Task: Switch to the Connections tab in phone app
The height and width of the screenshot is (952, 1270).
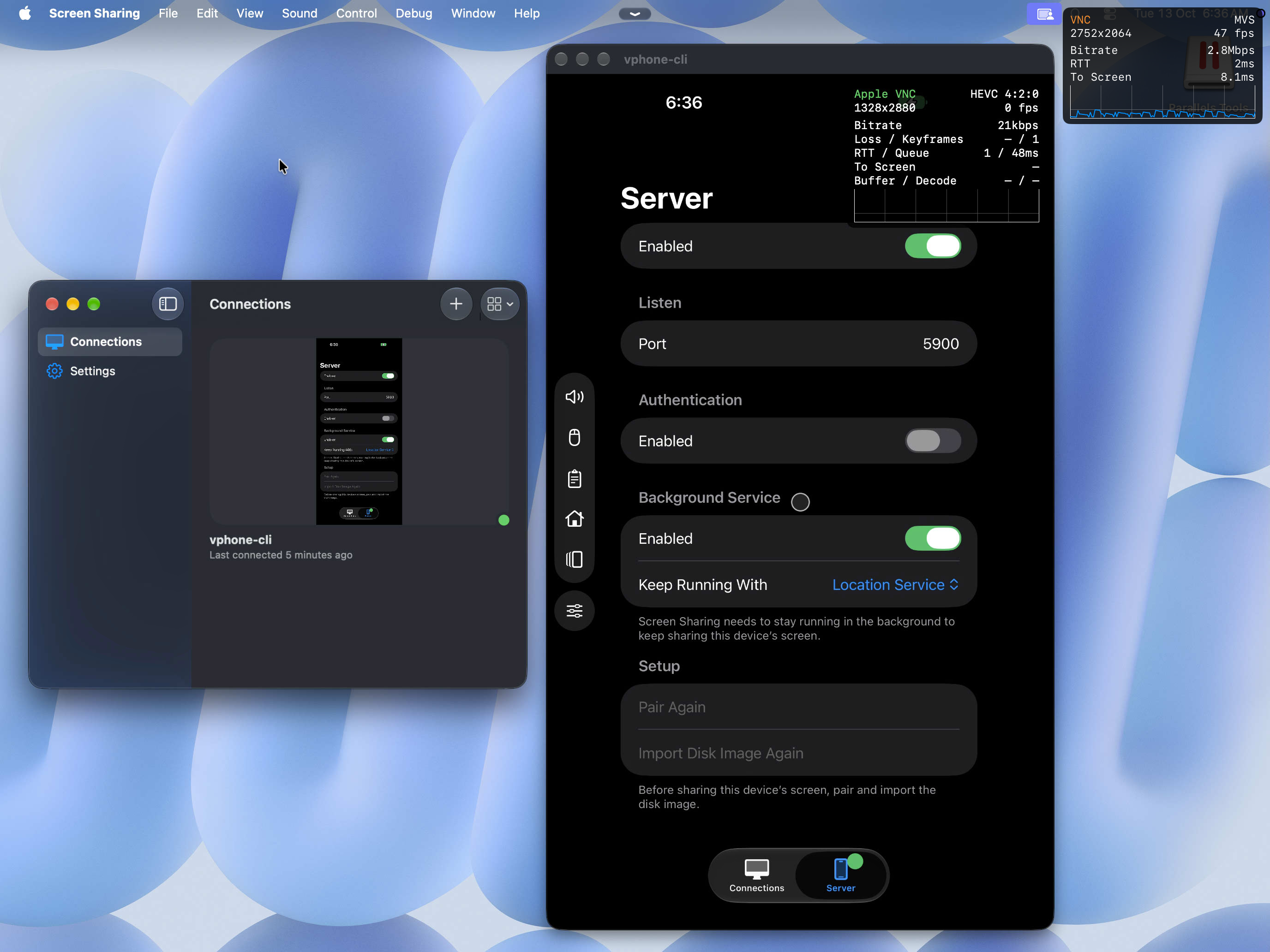Action: 756,875
